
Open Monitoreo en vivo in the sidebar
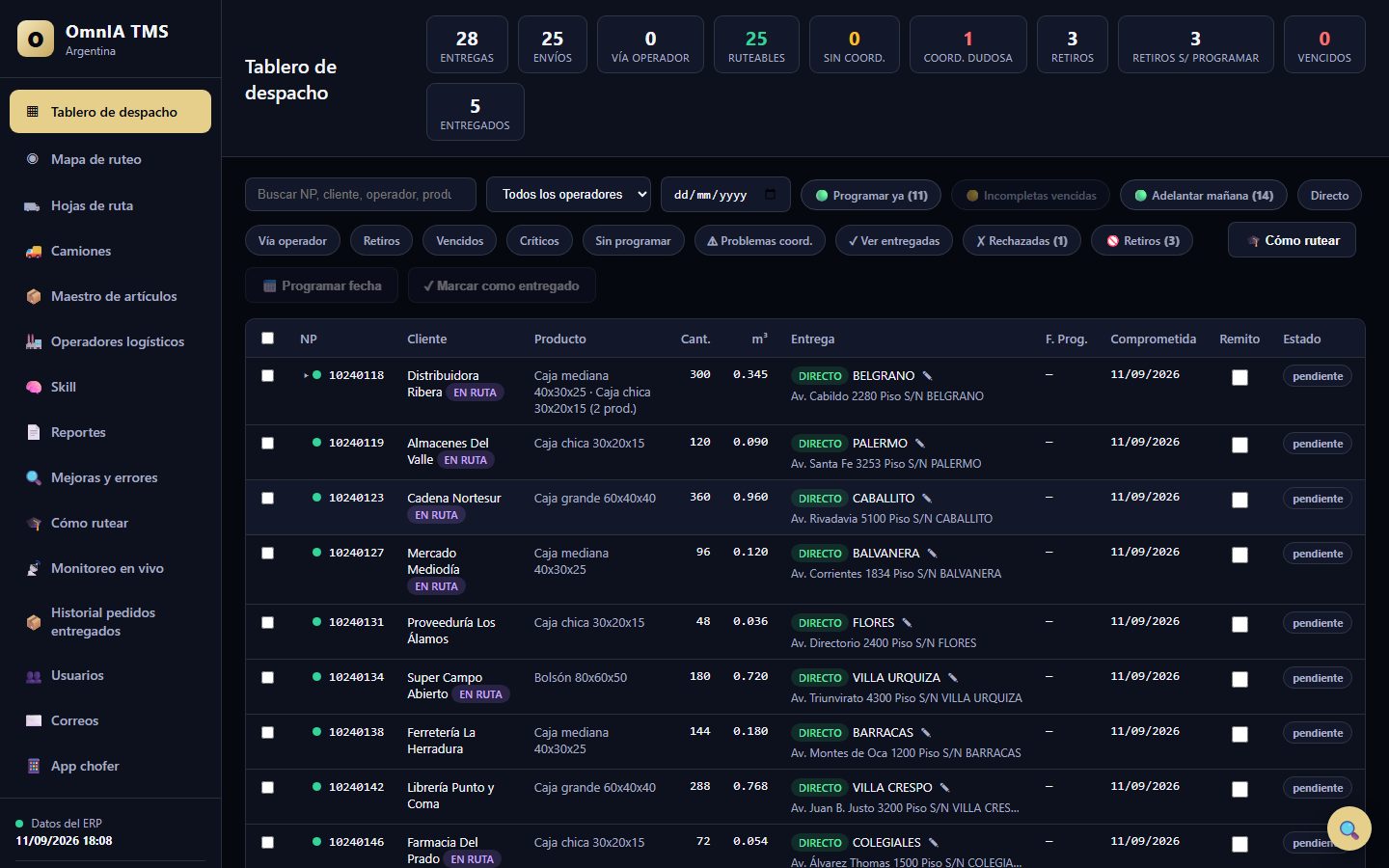[x=110, y=568]
